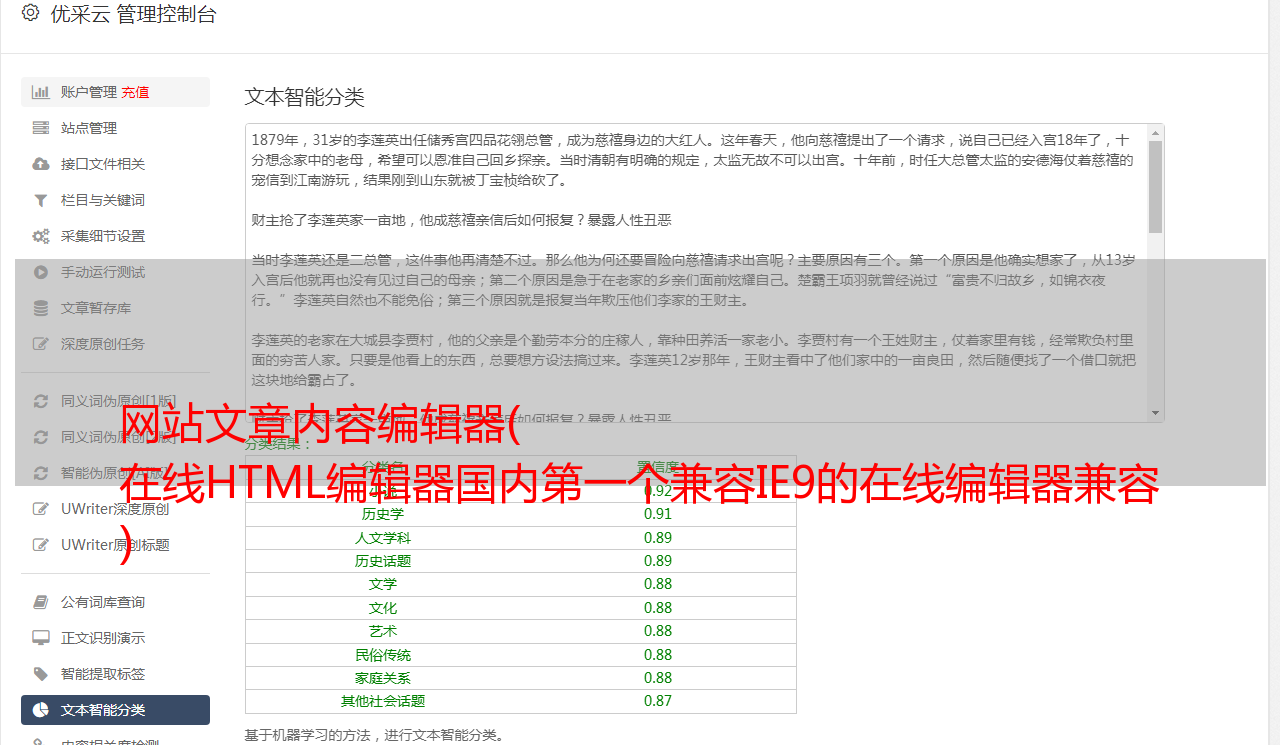Select the 文化 category cell
1280x745 pixels.
point(383,608)
